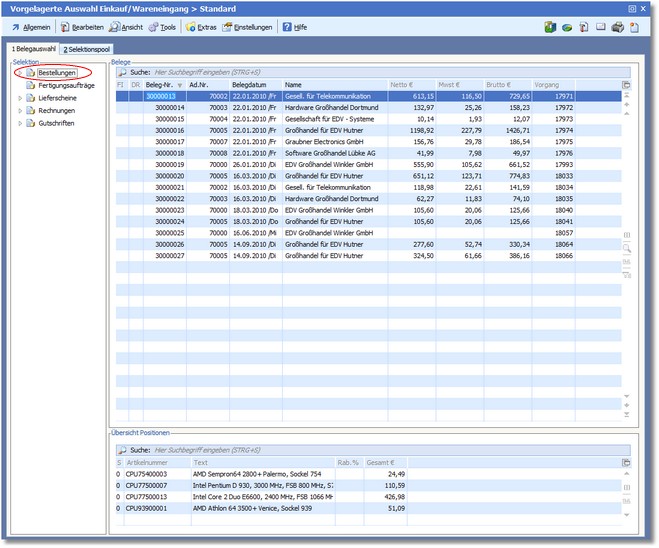Click the printer icon in top-right toolbar
This screenshot has height=548, width=659.
[618, 27]
